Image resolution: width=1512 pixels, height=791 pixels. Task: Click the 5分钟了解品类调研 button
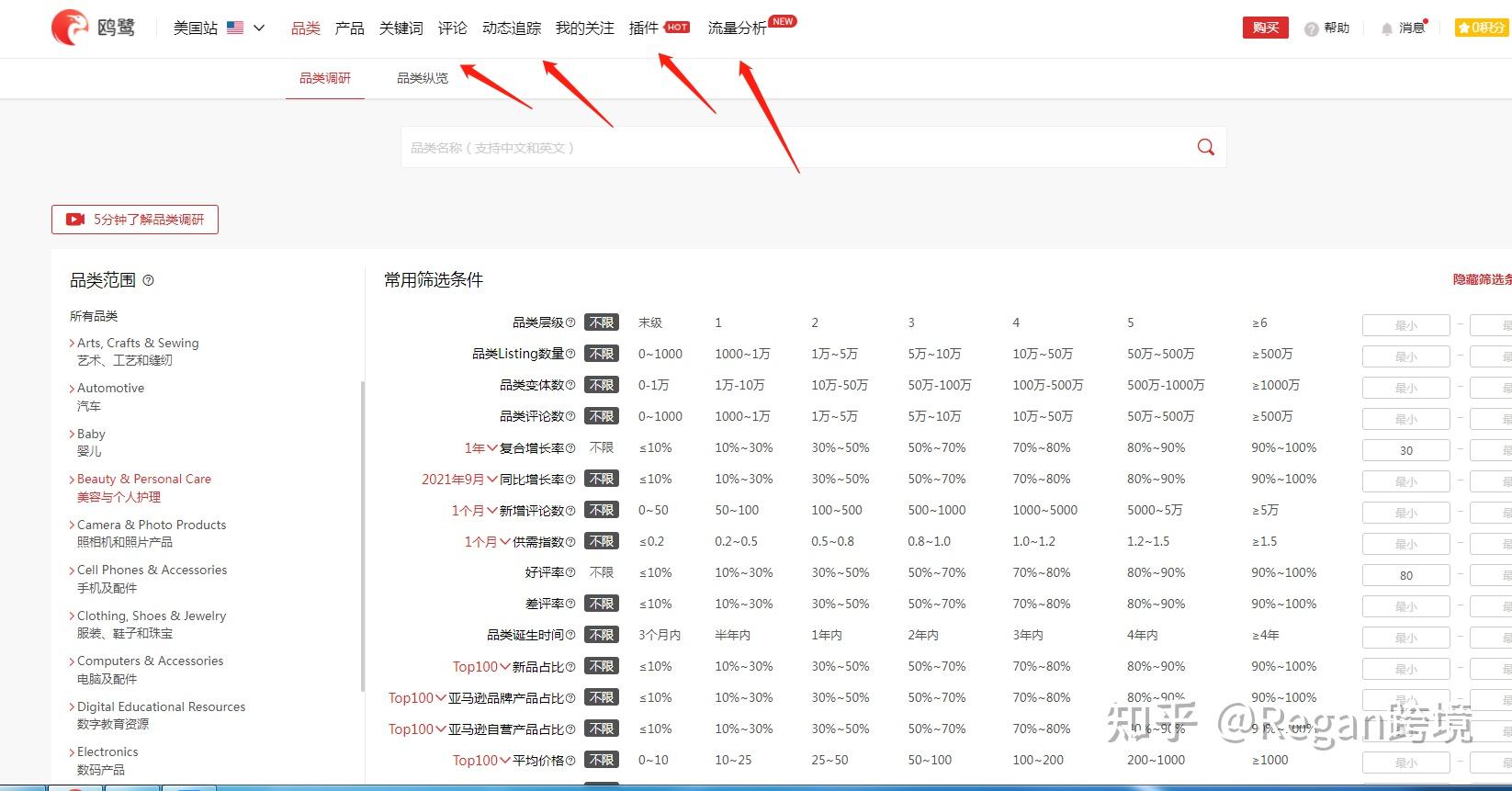tap(135, 220)
